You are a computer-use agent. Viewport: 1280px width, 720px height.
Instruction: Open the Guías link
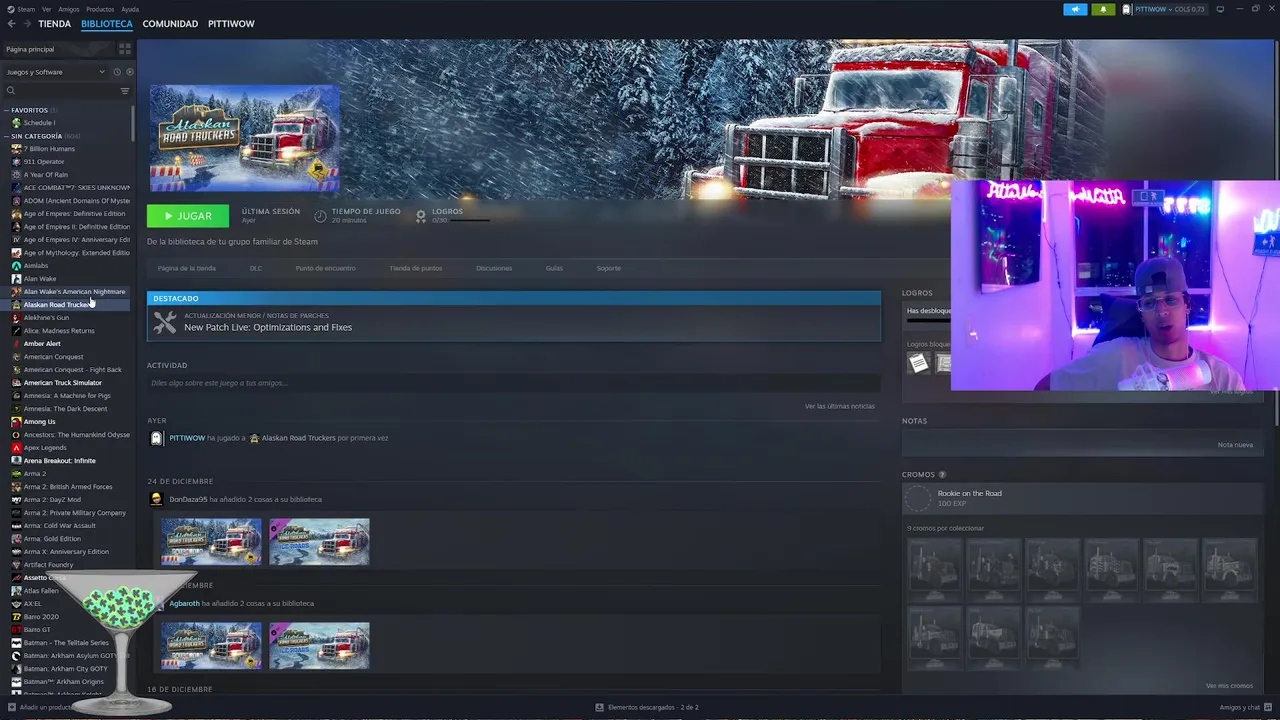(554, 268)
